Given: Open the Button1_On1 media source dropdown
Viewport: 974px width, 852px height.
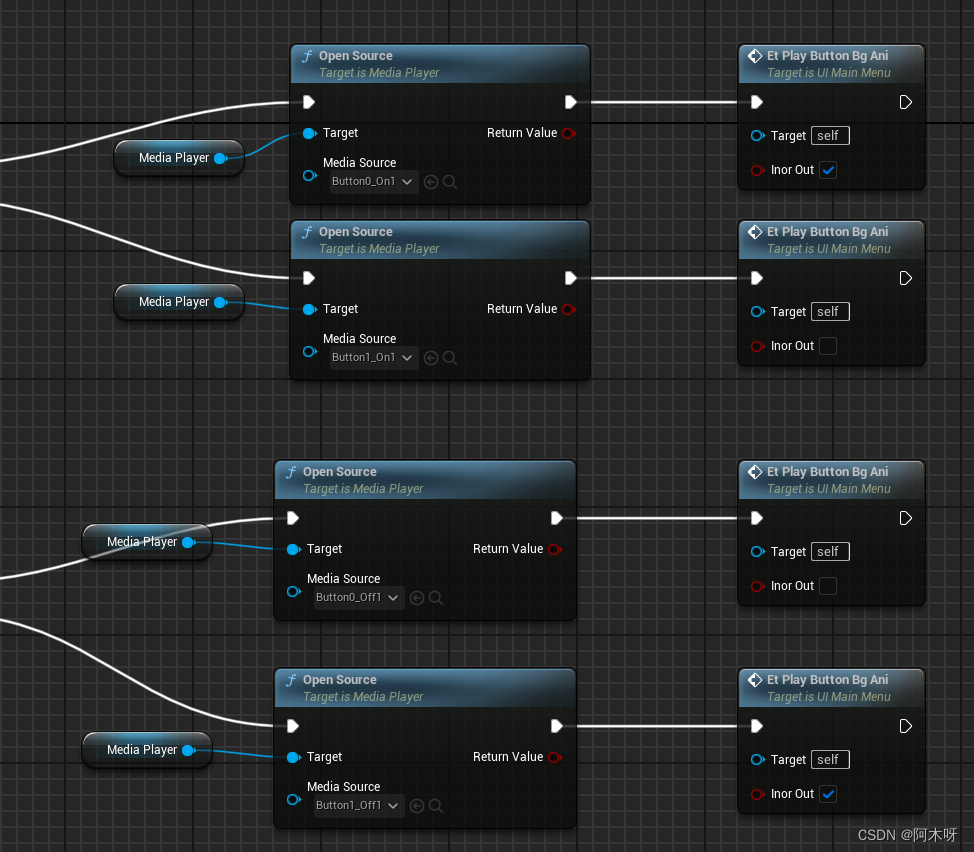Looking at the screenshot, I should point(372,357).
